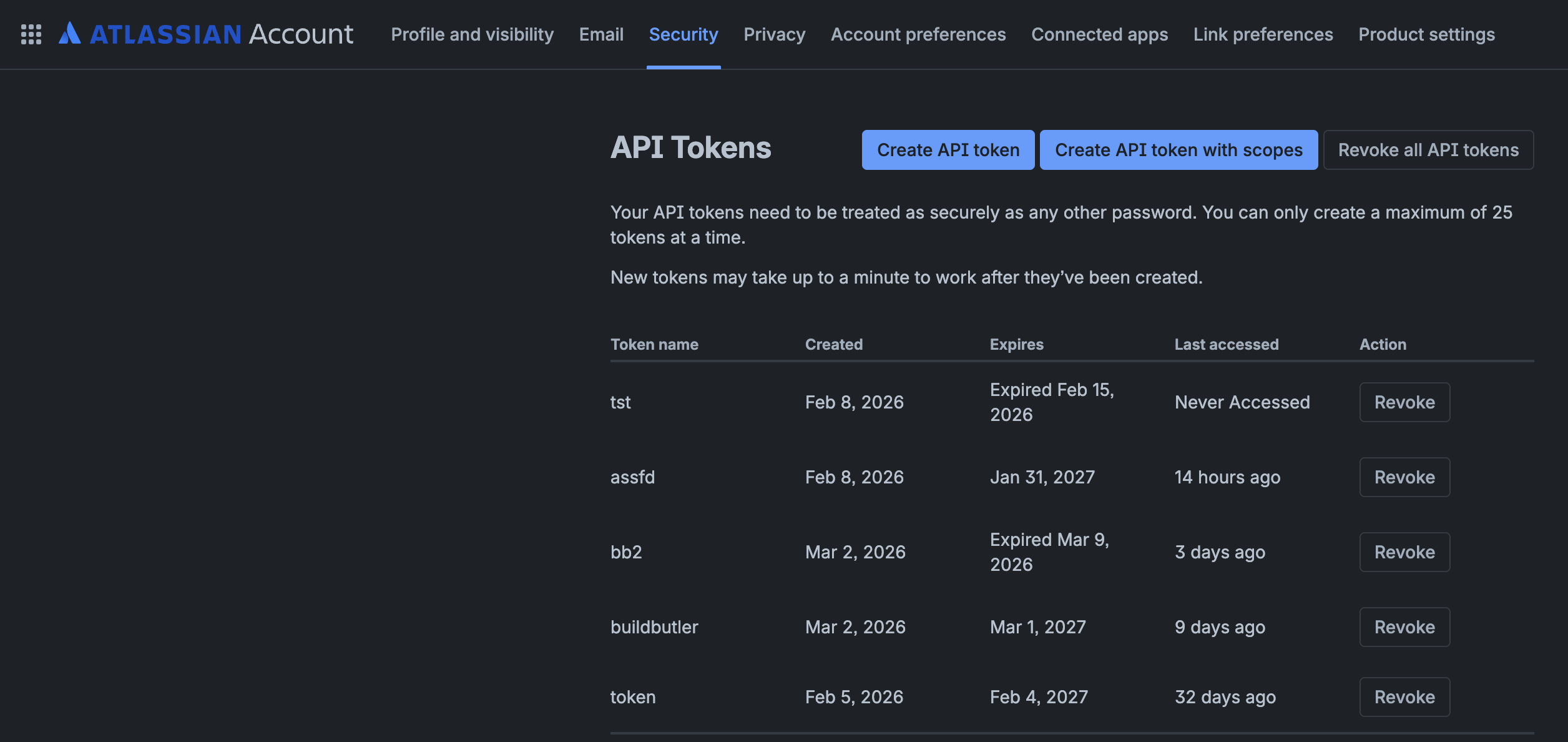Image resolution: width=1568 pixels, height=742 pixels.
Task: Open the Atlassian app switcher grid icon
Action: coord(31,34)
